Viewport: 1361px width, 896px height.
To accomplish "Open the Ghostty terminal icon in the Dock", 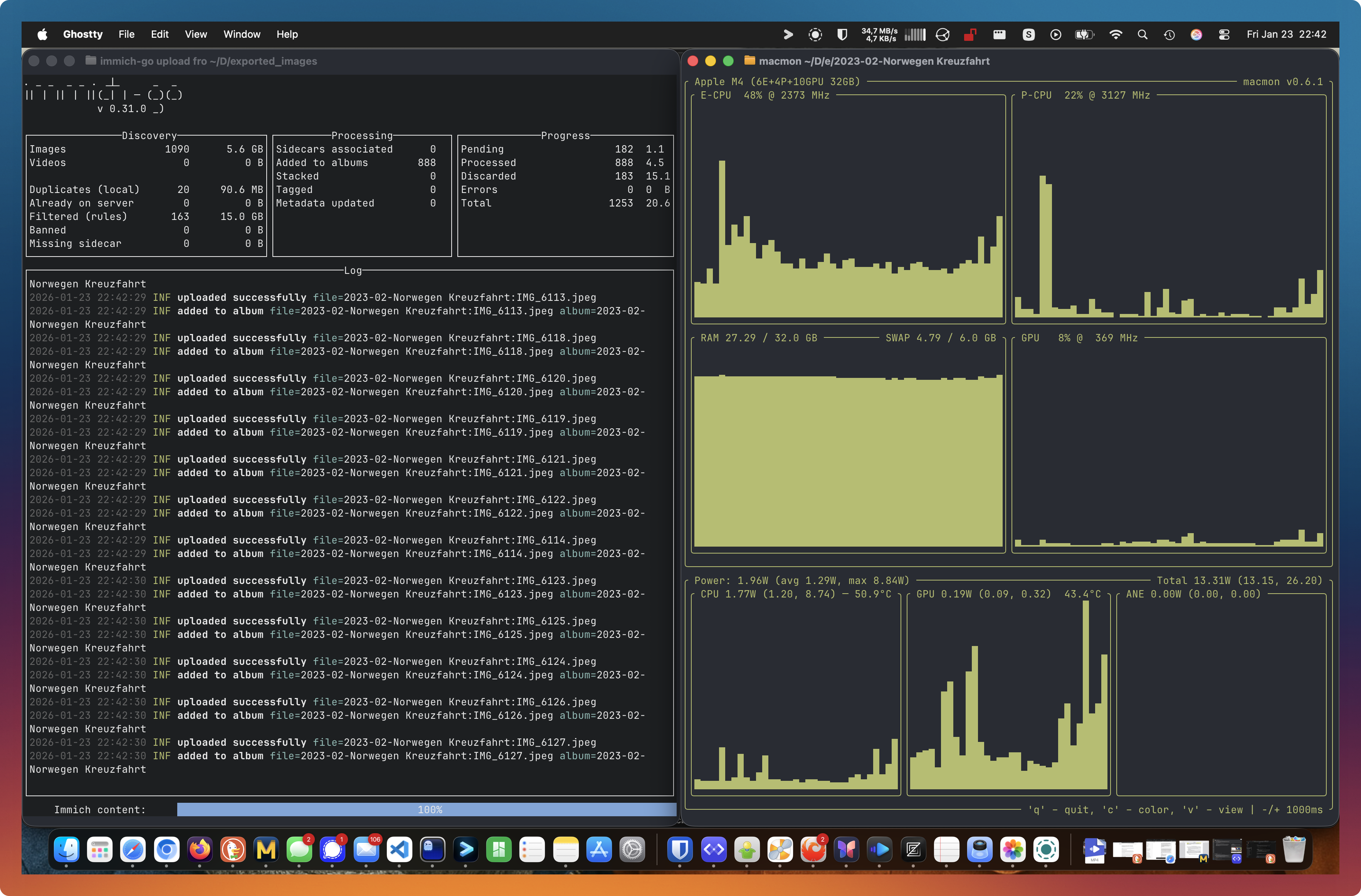I will (432, 849).
